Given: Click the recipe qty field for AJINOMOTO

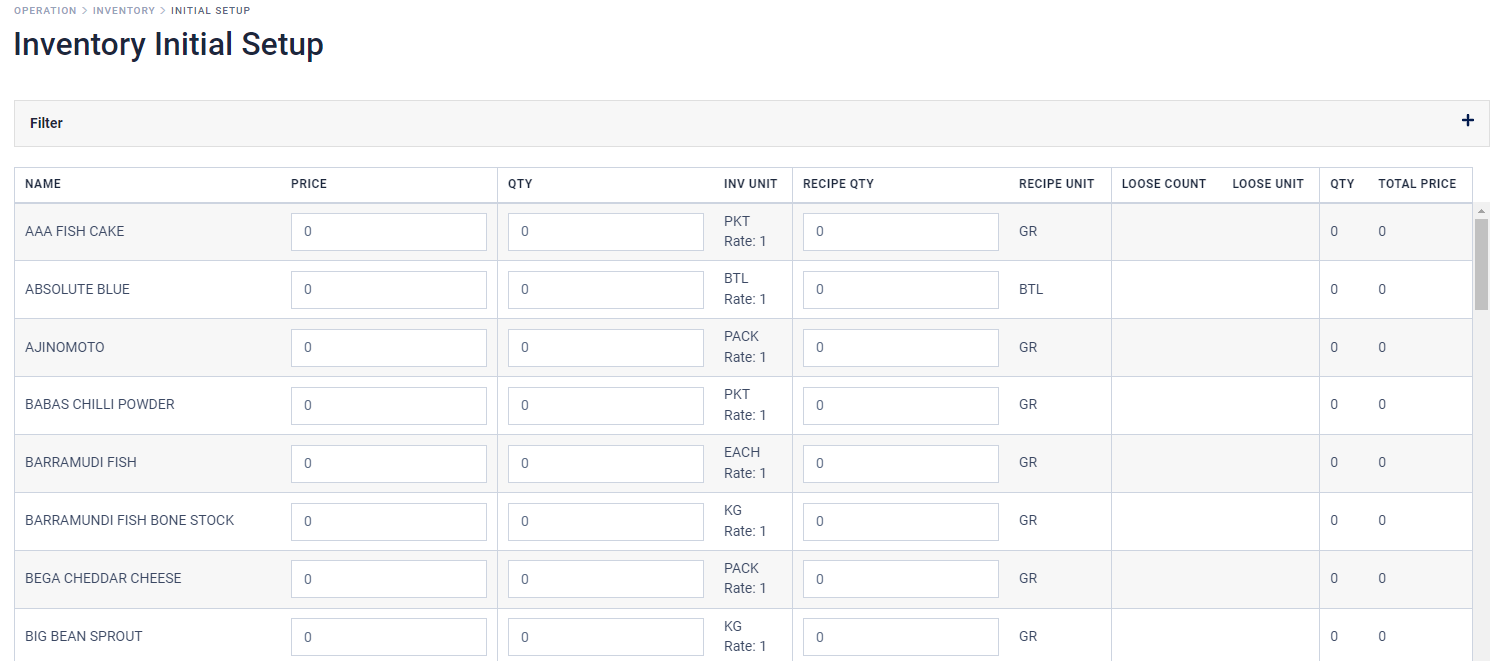Looking at the screenshot, I should 899,347.
